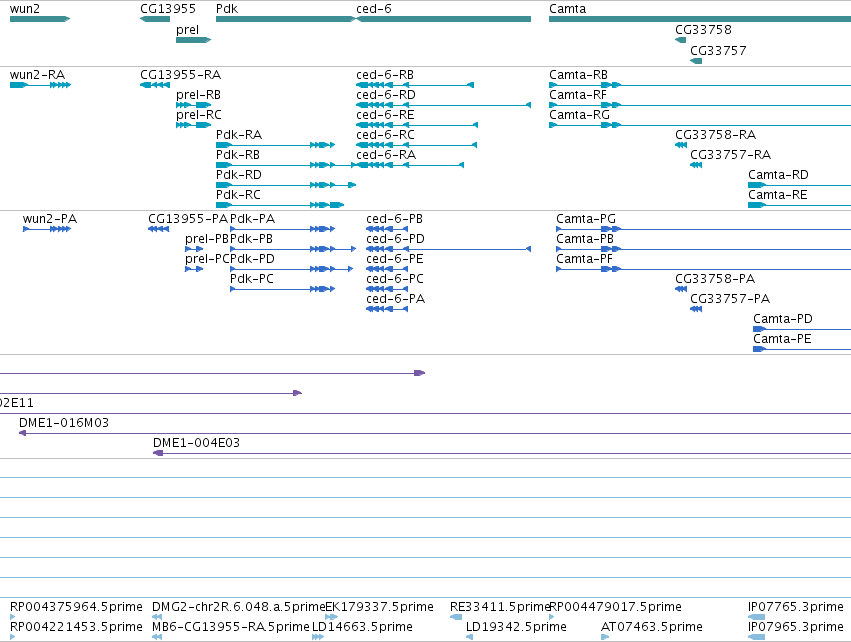
Task: Select the ced-6-PA protein feature
Action: (x=387, y=309)
